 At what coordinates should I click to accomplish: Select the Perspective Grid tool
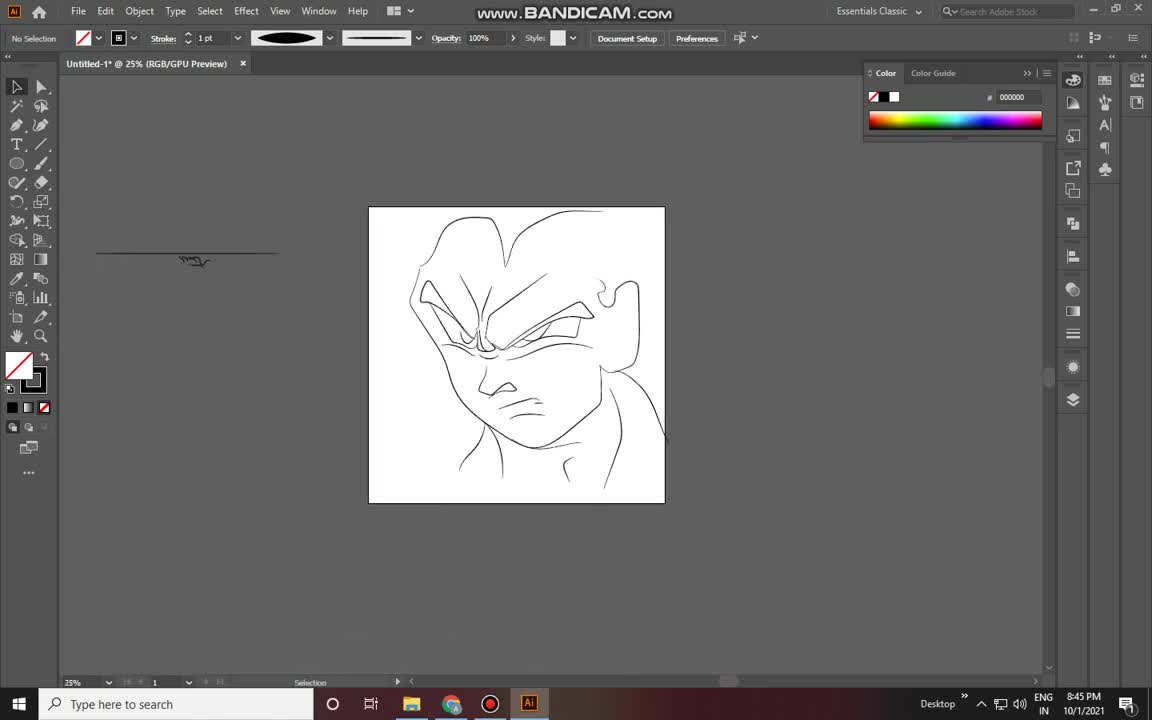click(41, 240)
